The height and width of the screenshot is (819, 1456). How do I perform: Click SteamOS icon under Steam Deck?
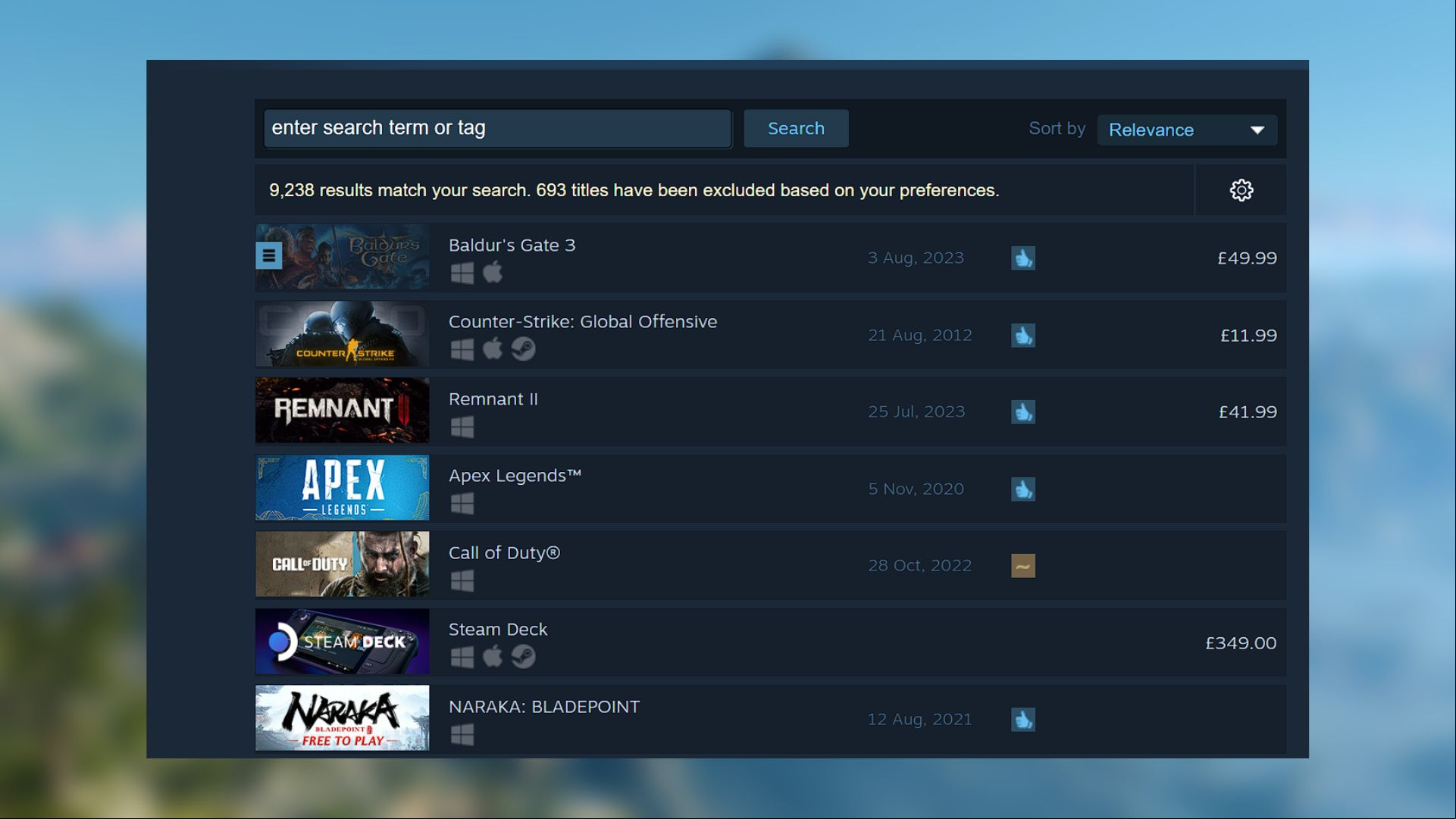coord(523,657)
